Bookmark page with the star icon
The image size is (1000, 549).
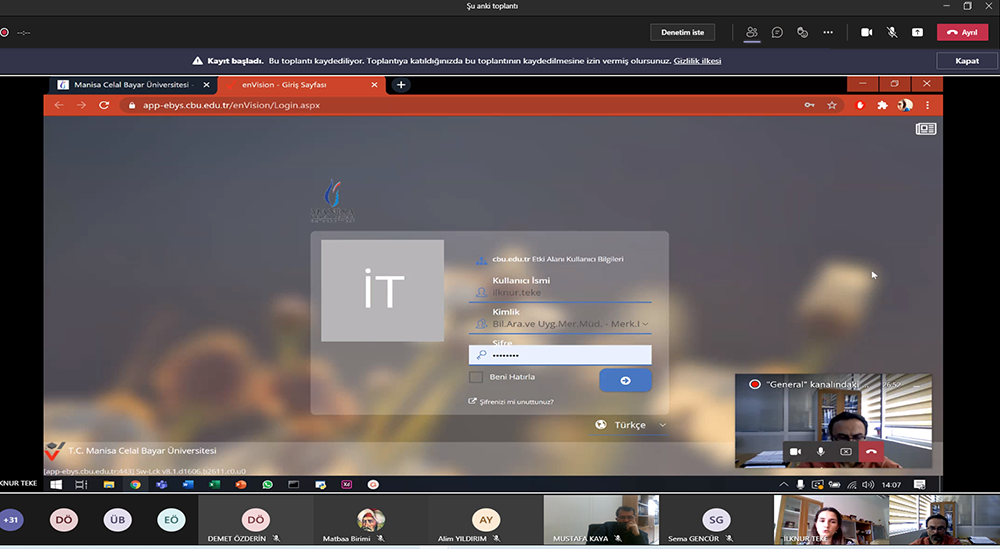coord(832,105)
